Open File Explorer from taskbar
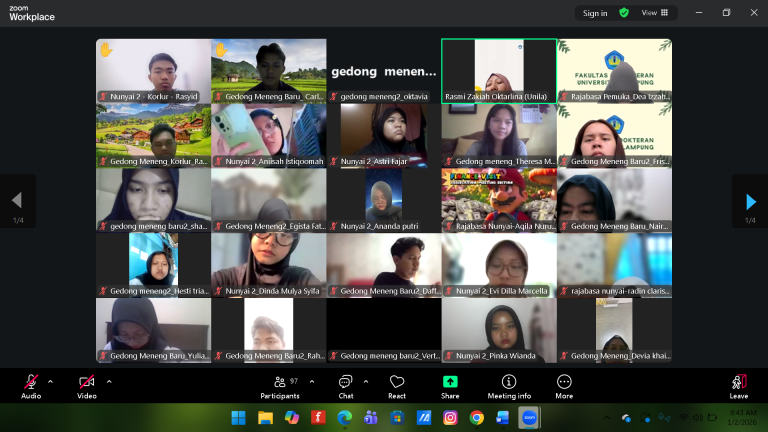 (265, 418)
